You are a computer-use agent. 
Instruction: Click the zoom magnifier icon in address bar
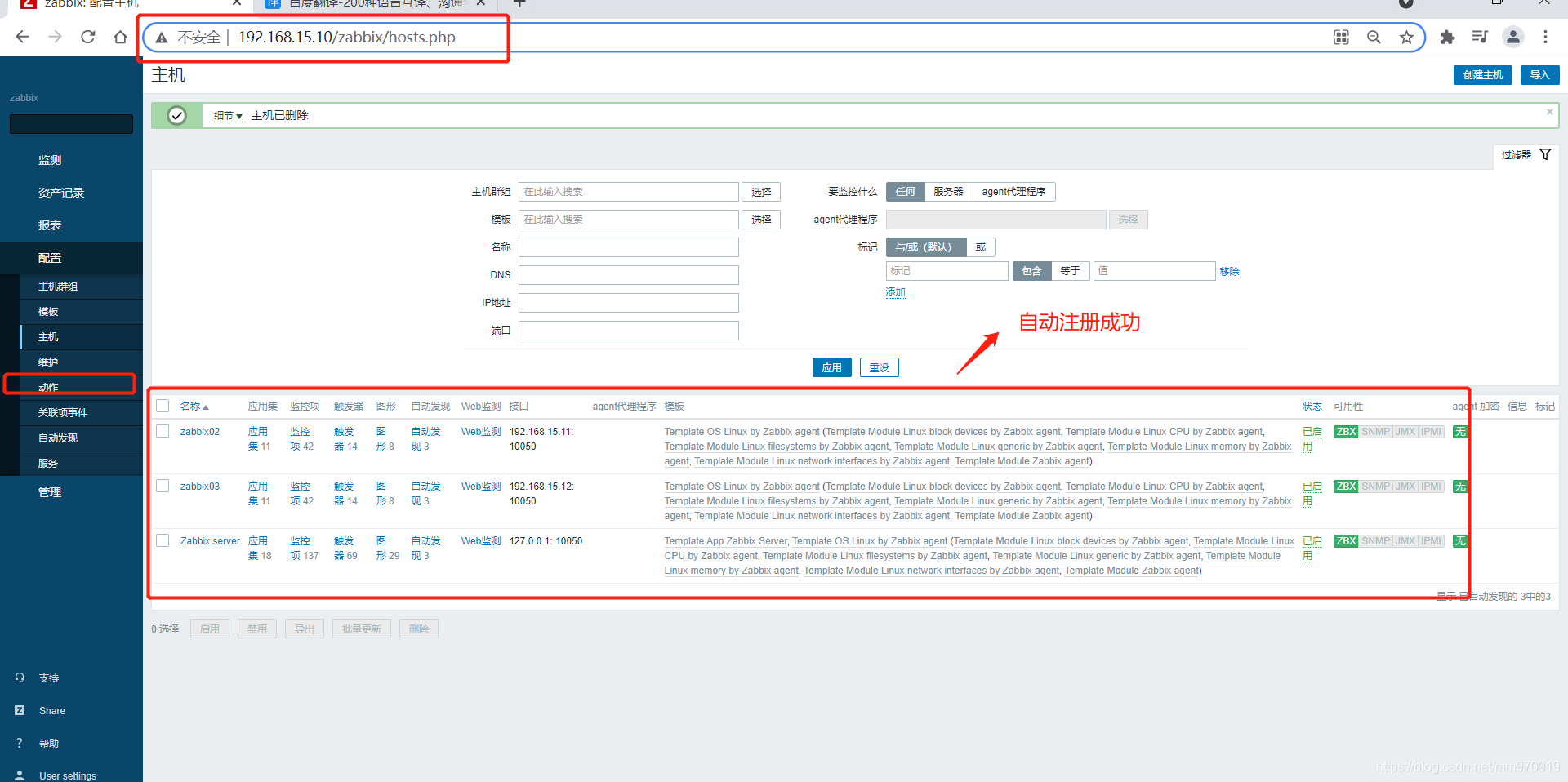(1374, 37)
